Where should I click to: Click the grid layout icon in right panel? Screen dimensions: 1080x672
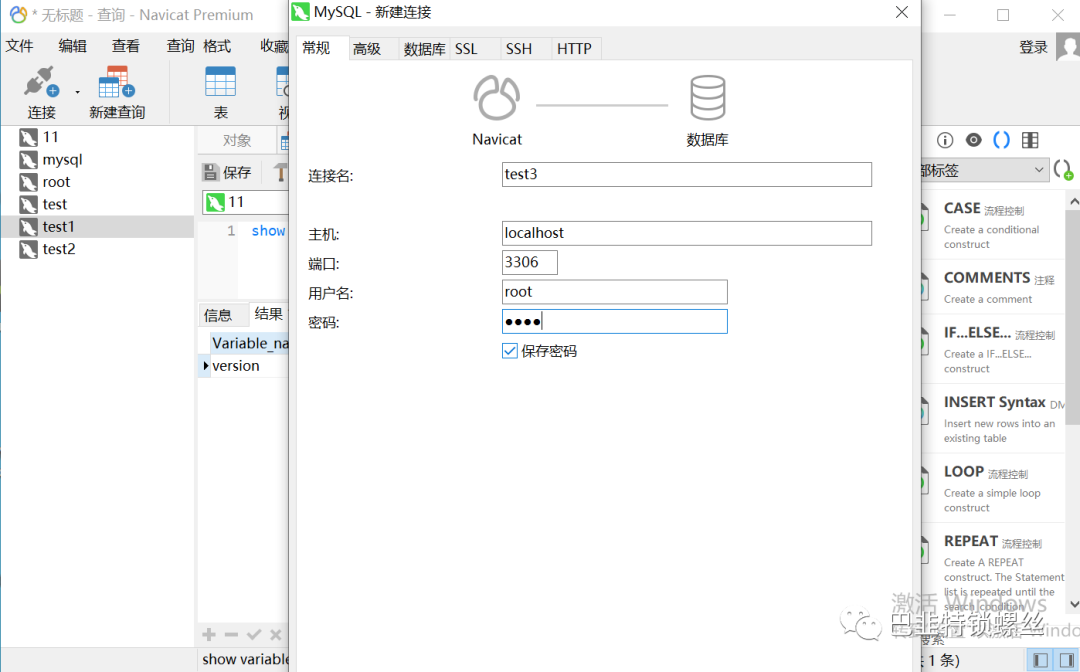(x=1030, y=140)
